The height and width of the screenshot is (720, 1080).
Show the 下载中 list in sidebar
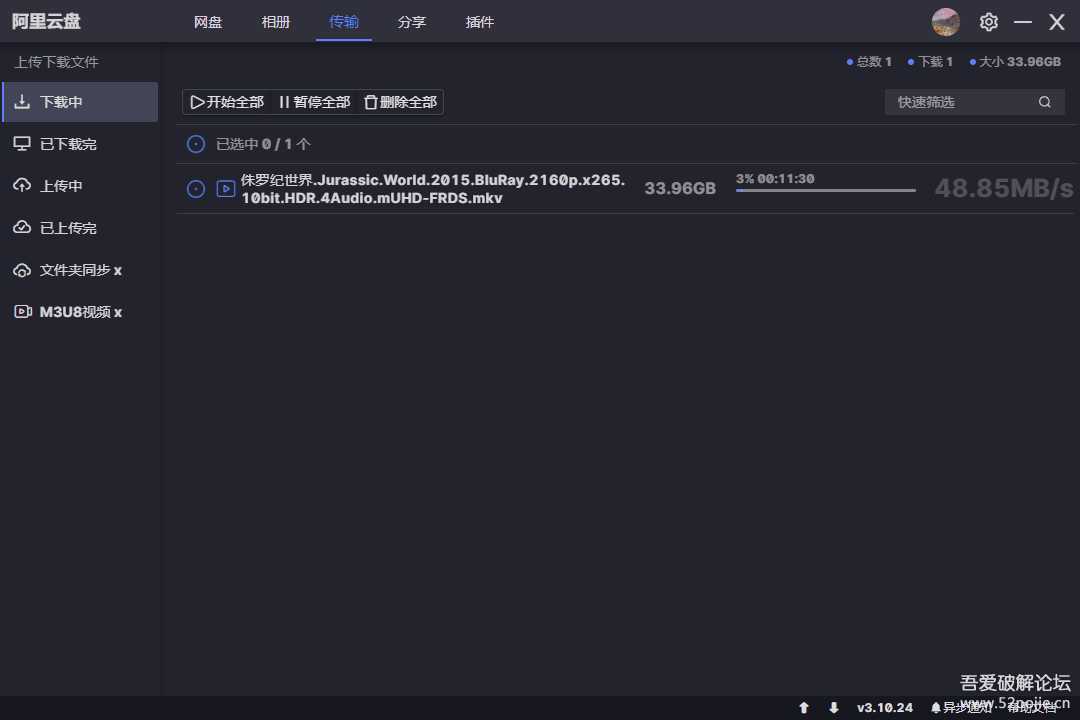[x=81, y=102]
